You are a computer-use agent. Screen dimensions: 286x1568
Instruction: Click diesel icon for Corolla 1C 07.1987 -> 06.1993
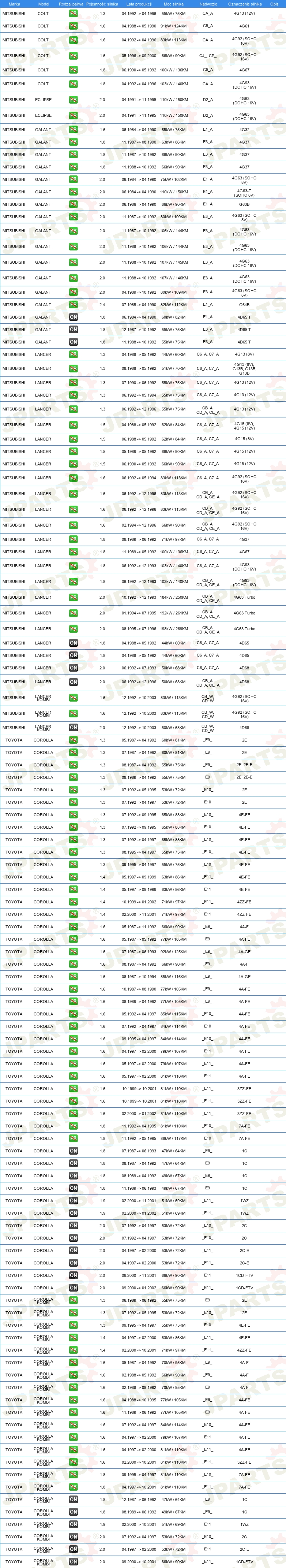pyautogui.click(x=73, y=1151)
